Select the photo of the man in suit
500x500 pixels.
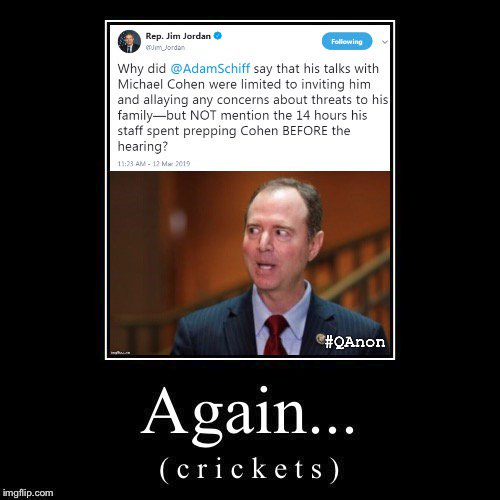coord(250,263)
